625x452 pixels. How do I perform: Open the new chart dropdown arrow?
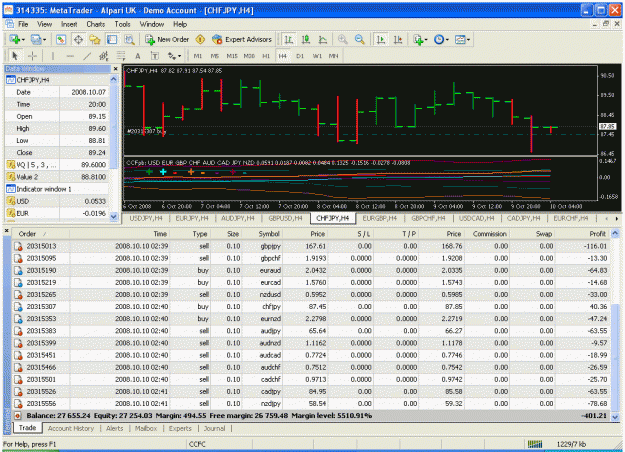(23, 40)
